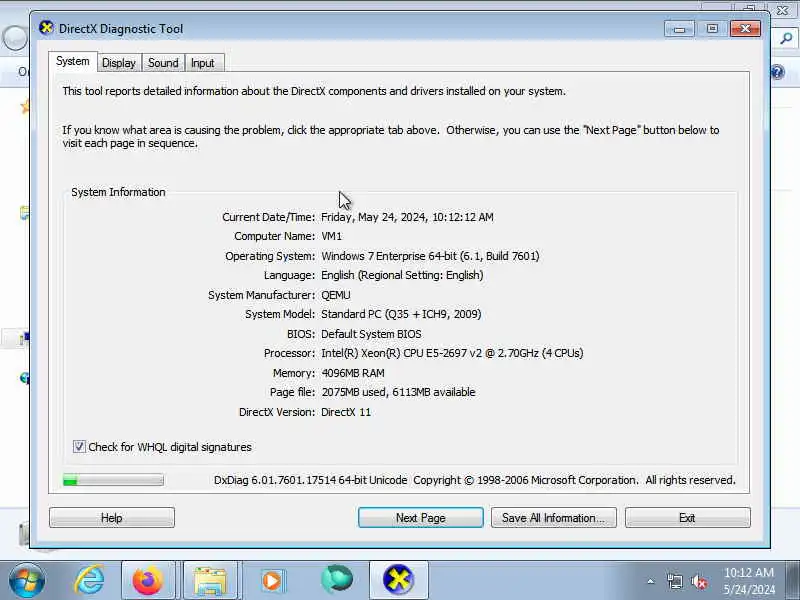Image resolution: width=800 pixels, height=600 pixels.
Task: Switch to the Display tab
Action: click(x=119, y=63)
